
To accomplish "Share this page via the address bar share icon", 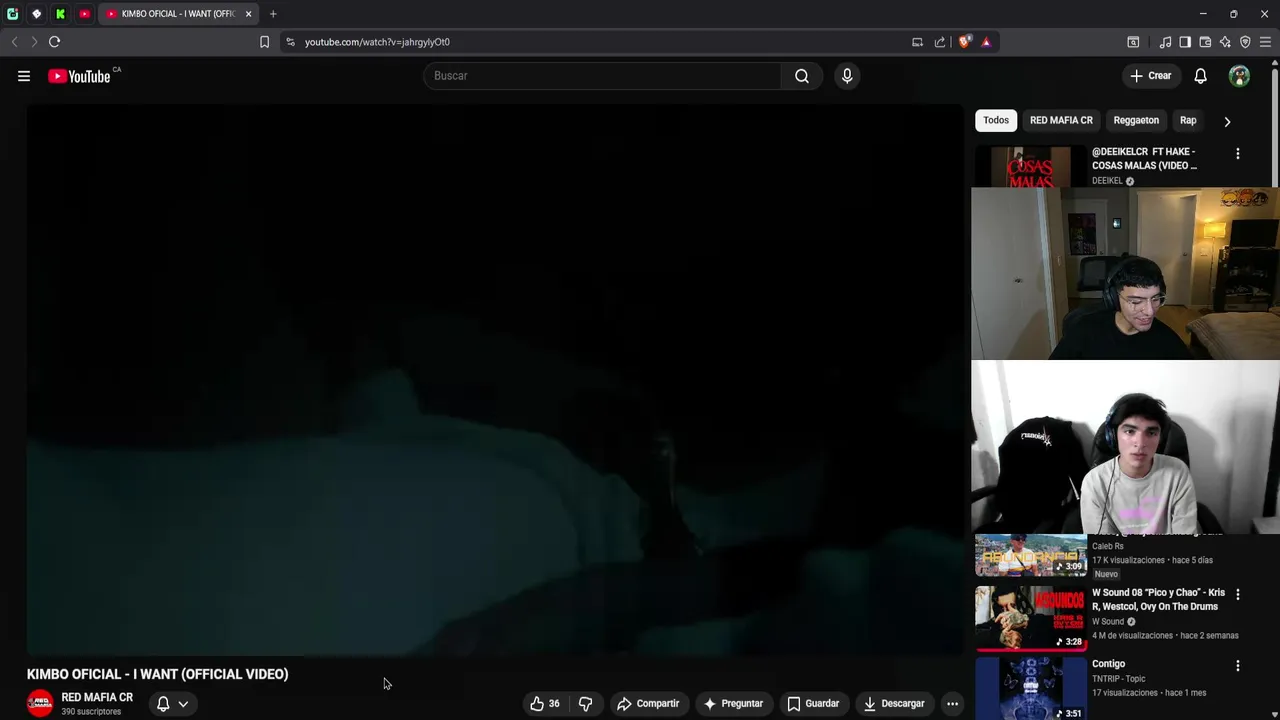I will [940, 42].
